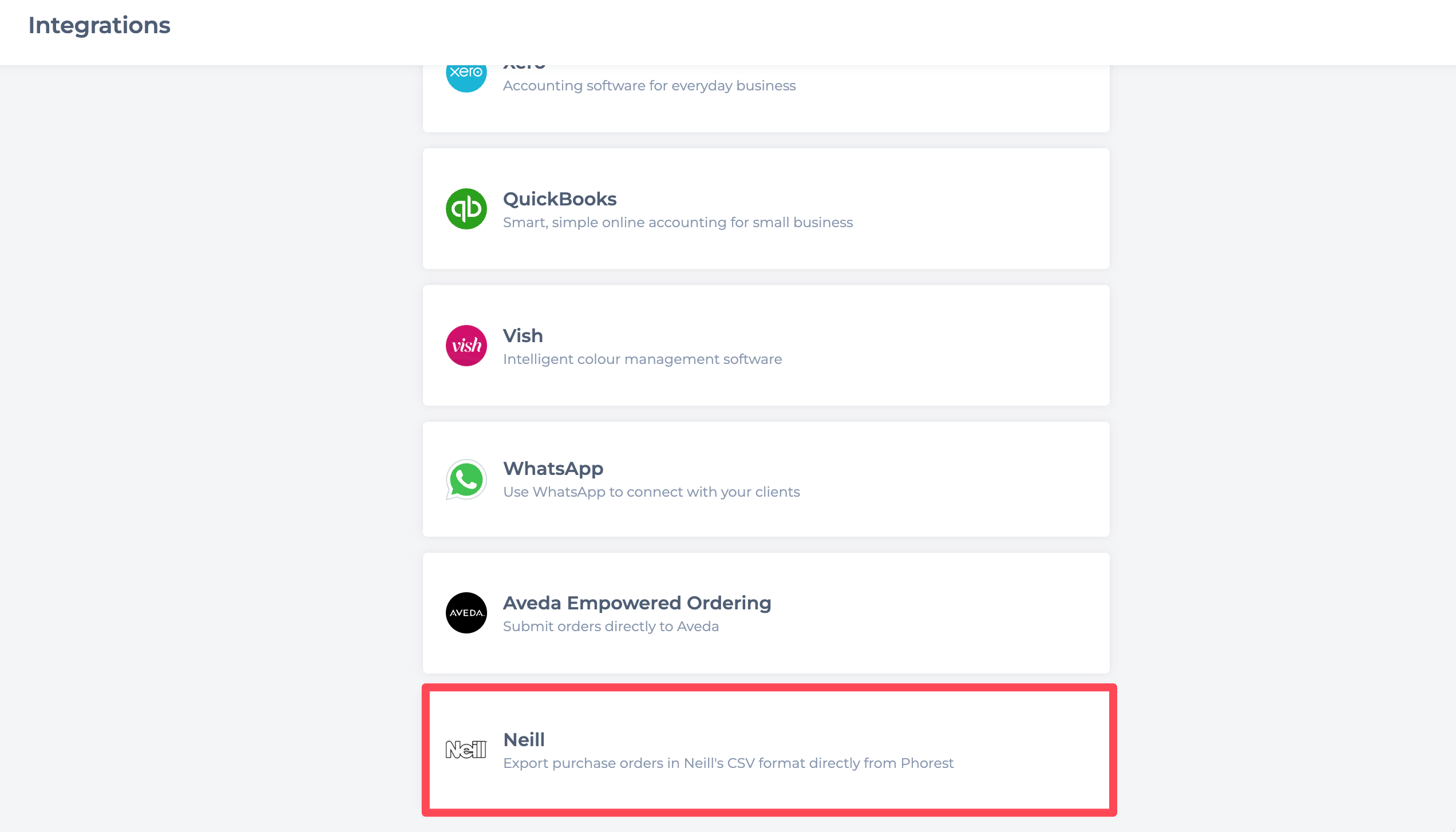Click 'Export purchase orders in Neill's CSV' description
The image size is (1456, 832).
pos(728,763)
